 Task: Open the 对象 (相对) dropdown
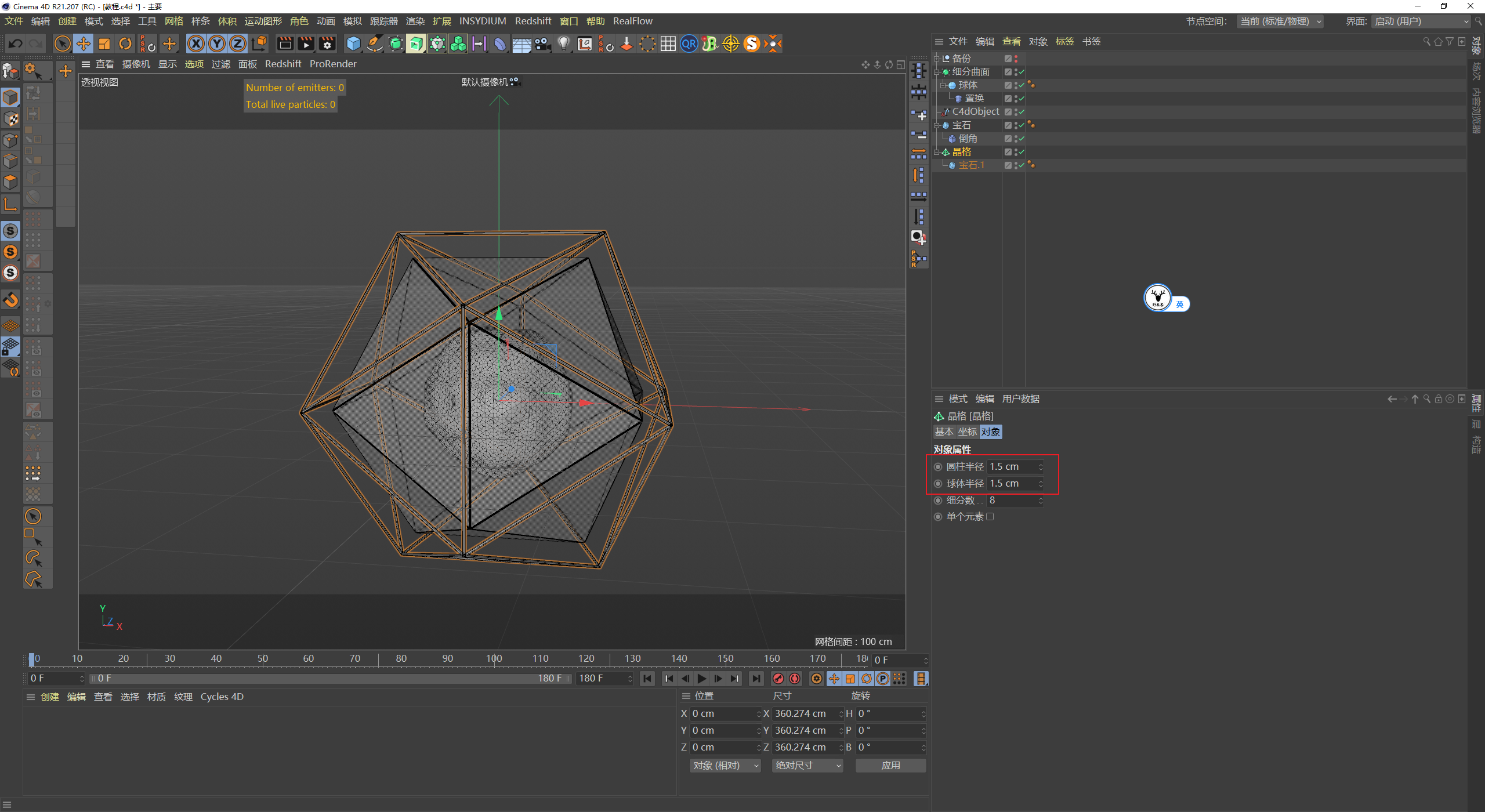click(725, 765)
